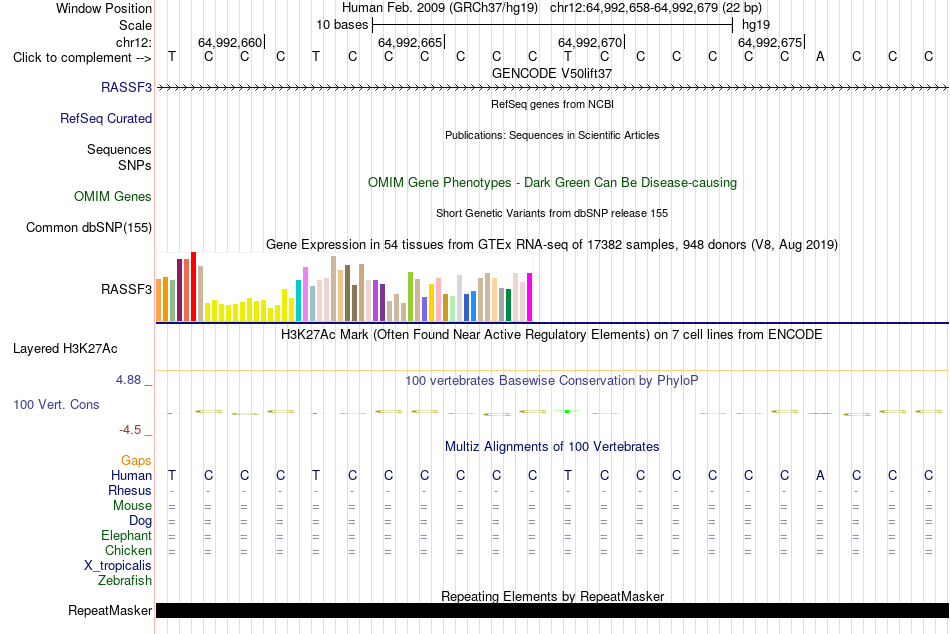Select the Rhesus species row label

click(130, 490)
